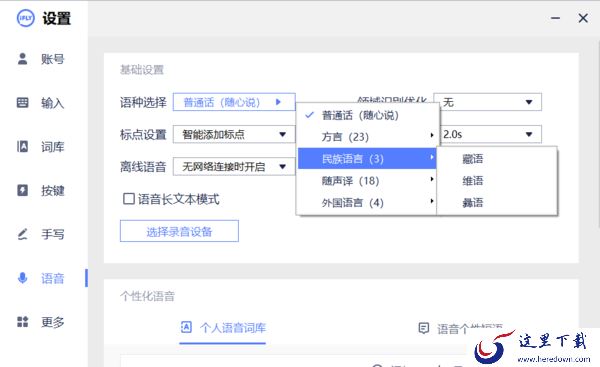Image resolution: width=600 pixels, height=367 pixels.
Task: Click the 基础设置 section heading
Action: [x=142, y=70]
